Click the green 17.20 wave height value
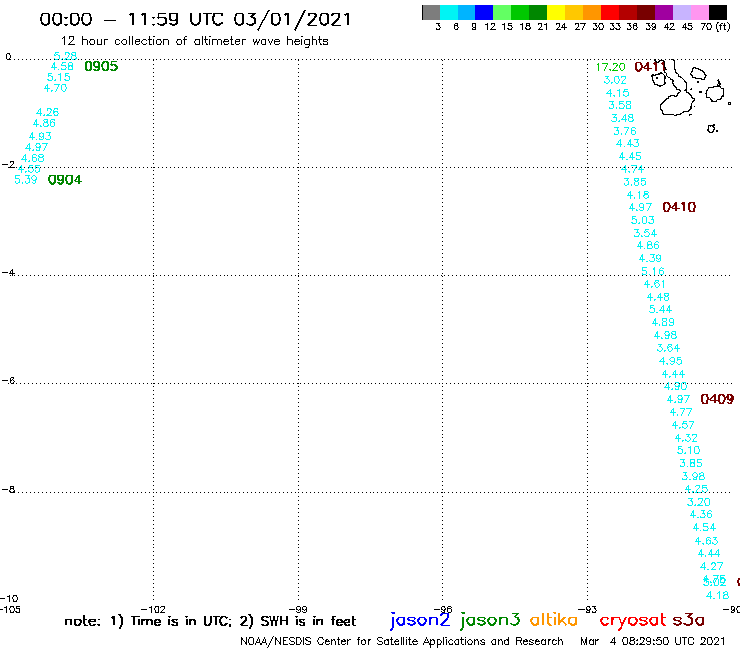The height and width of the screenshot is (650, 740). coord(610,67)
